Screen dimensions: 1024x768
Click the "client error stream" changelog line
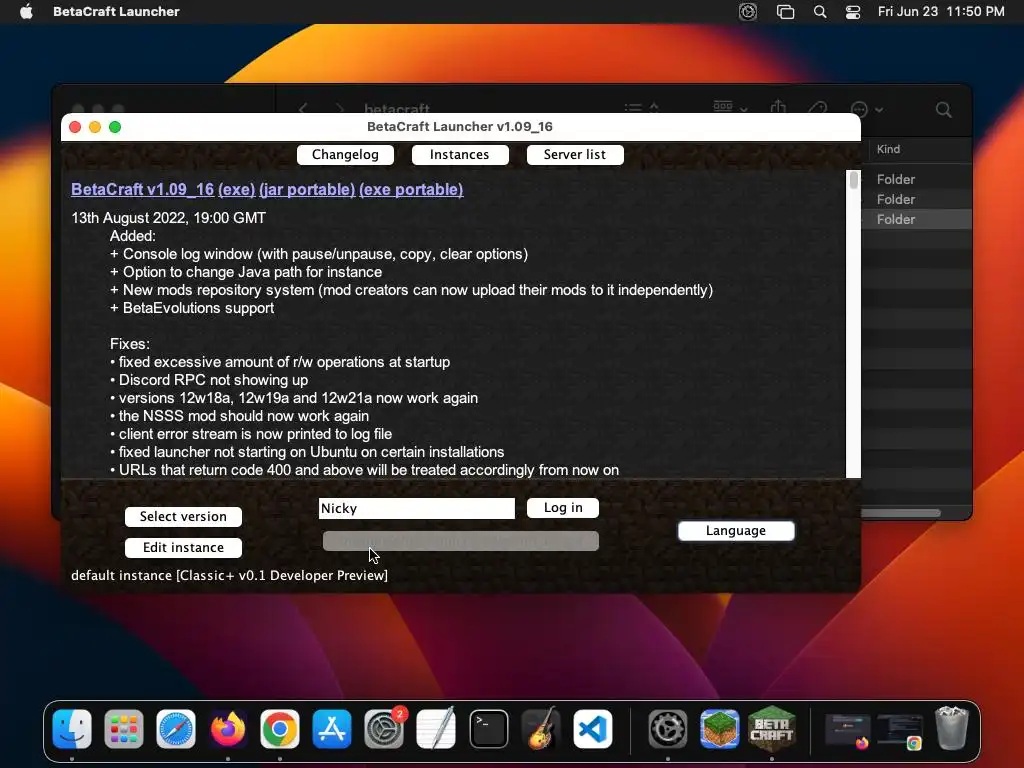tap(251, 434)
